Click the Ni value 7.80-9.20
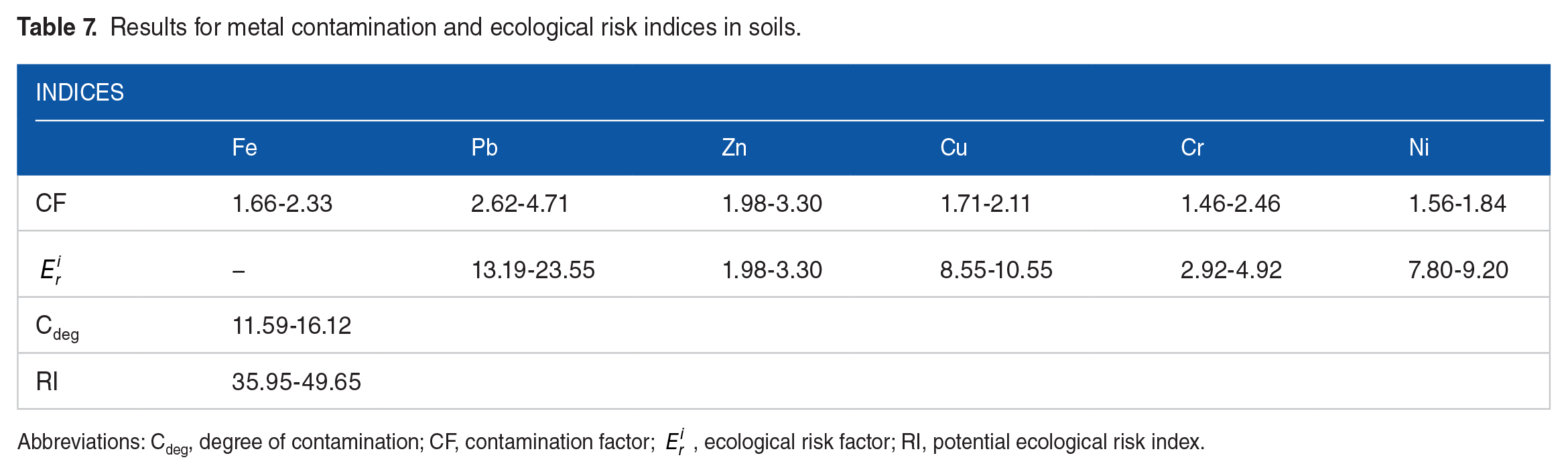The height and width of the screenshot is (474, 1568). point(1458,270)
